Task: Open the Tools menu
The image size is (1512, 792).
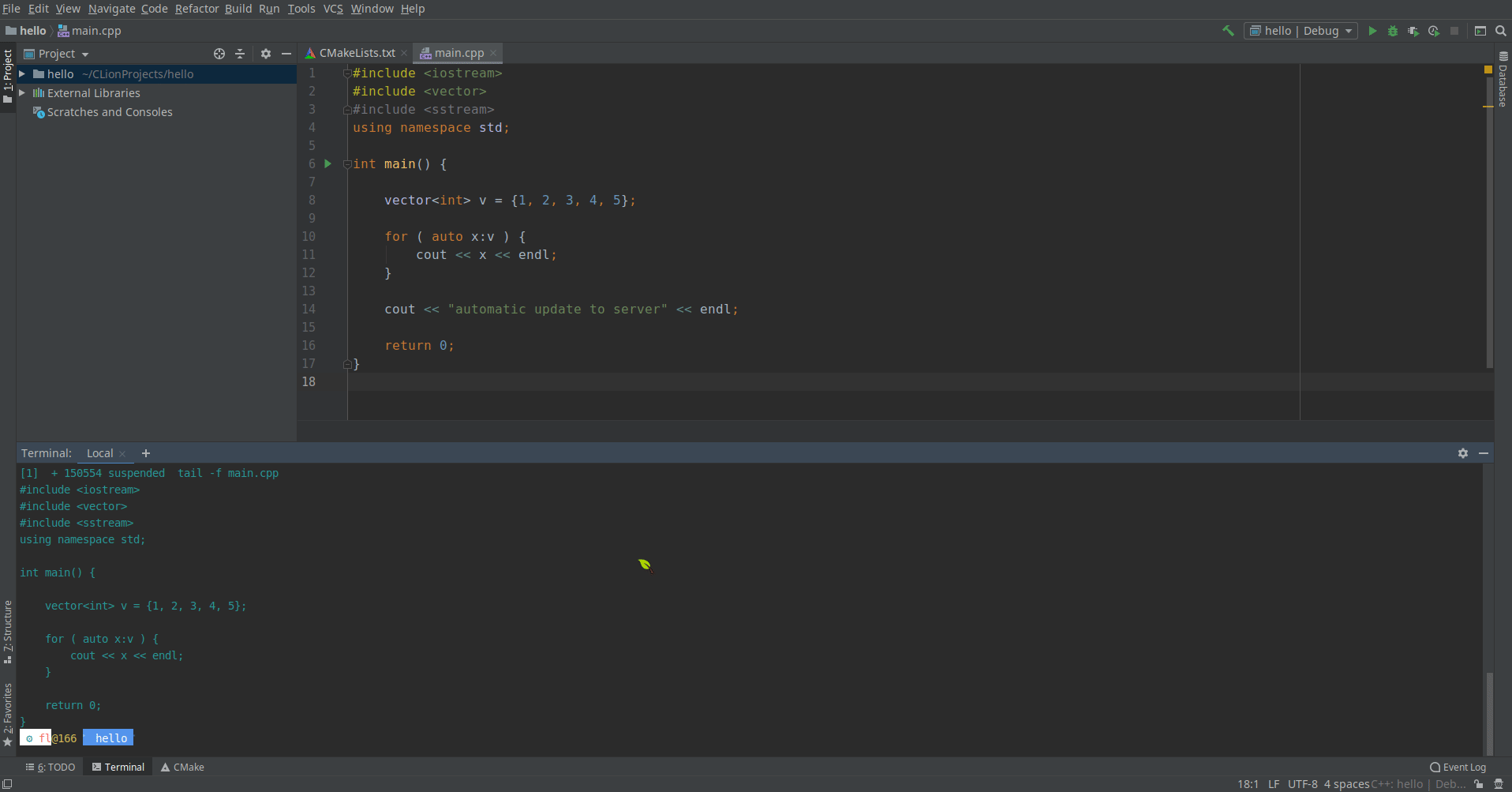Action: (301, 9)
